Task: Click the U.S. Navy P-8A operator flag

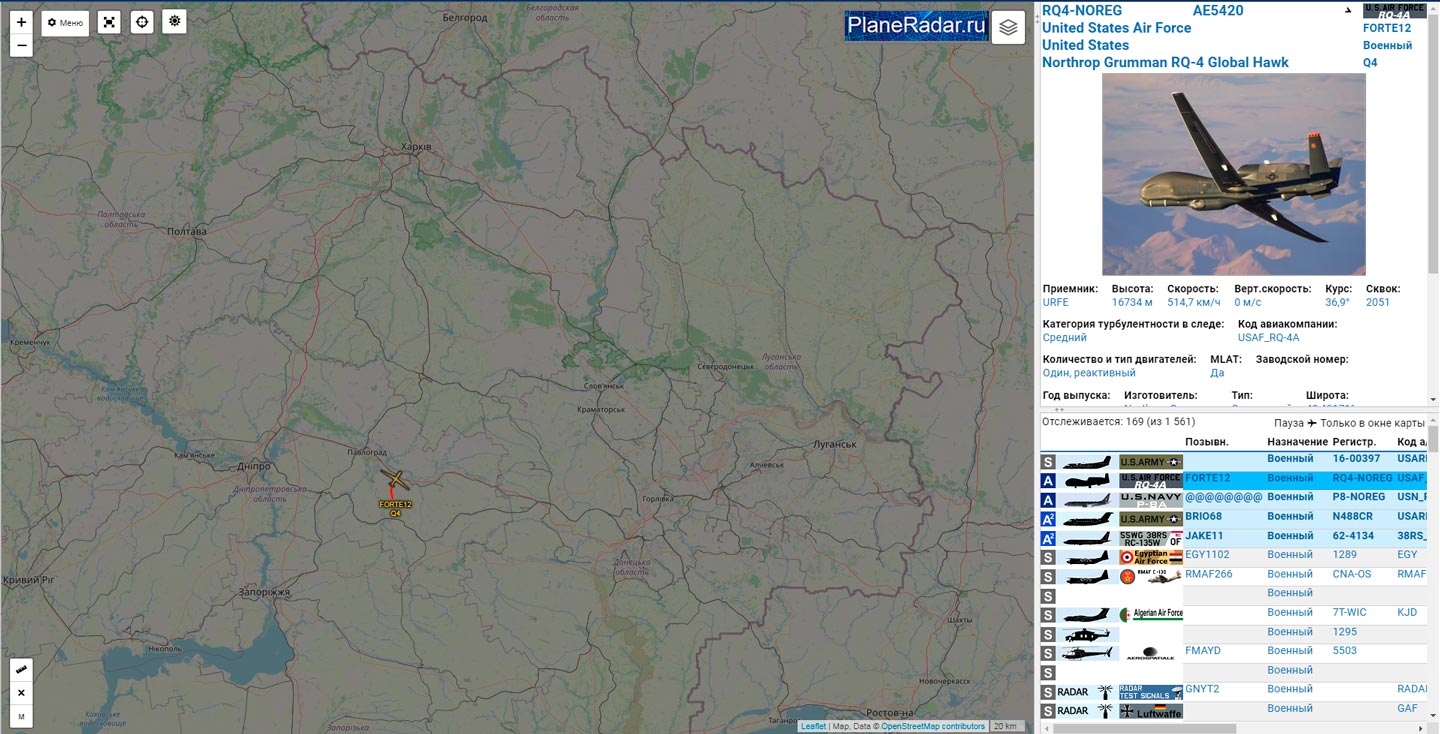Action: tap(1151, 500)
